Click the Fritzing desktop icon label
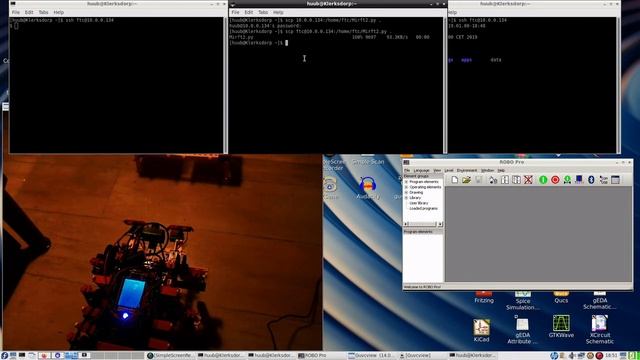This screenshot has height=360, width=640. (x=484, y=300)
